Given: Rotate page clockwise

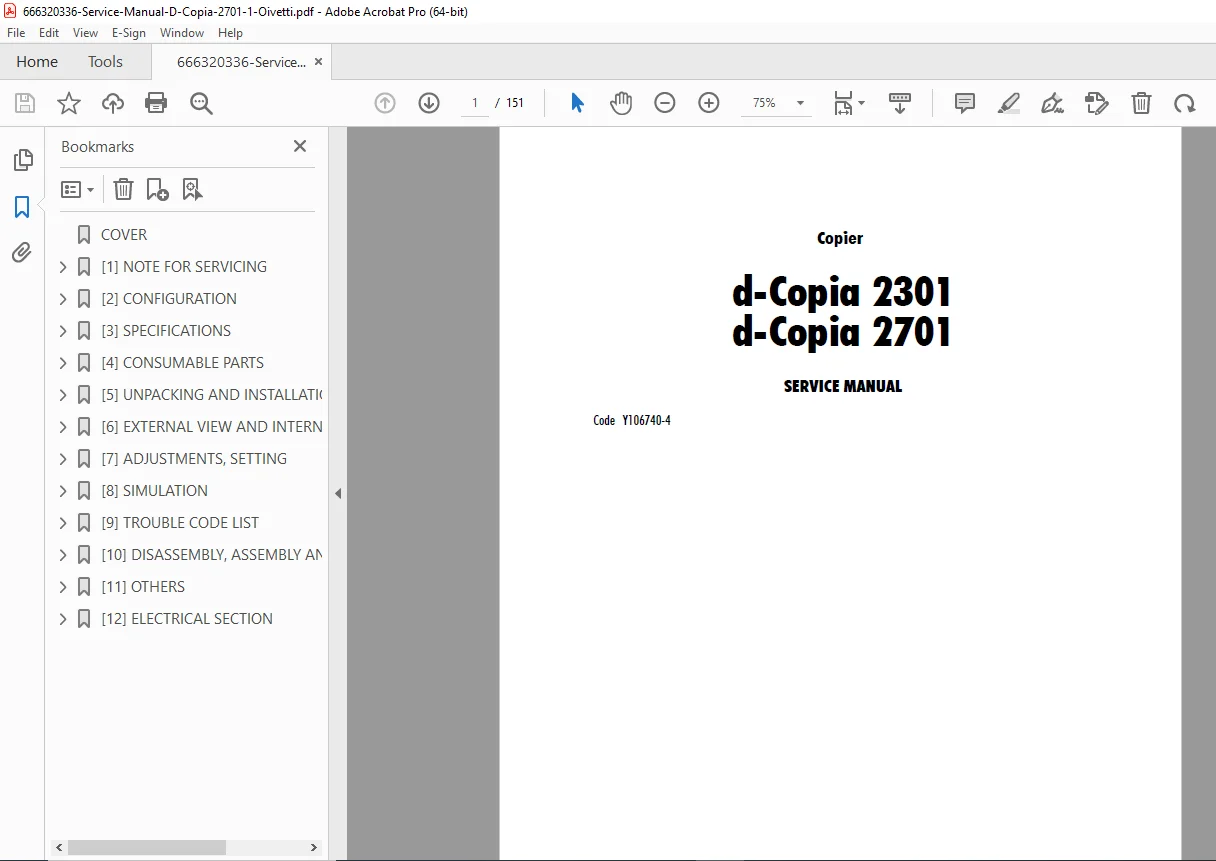Looking at the screenshot, I should [1185, 103].
